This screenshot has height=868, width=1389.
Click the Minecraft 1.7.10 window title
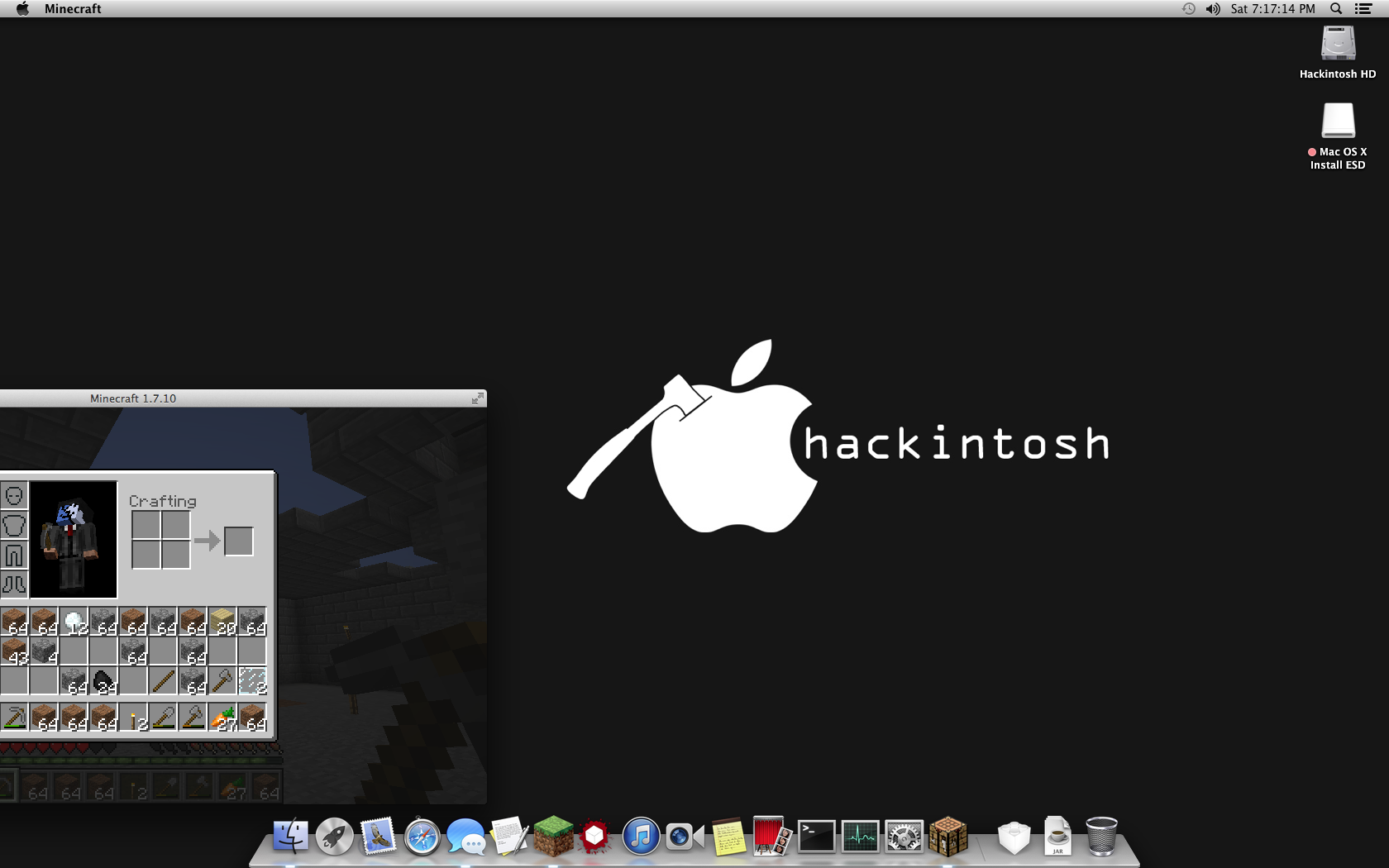click(133, 398)
